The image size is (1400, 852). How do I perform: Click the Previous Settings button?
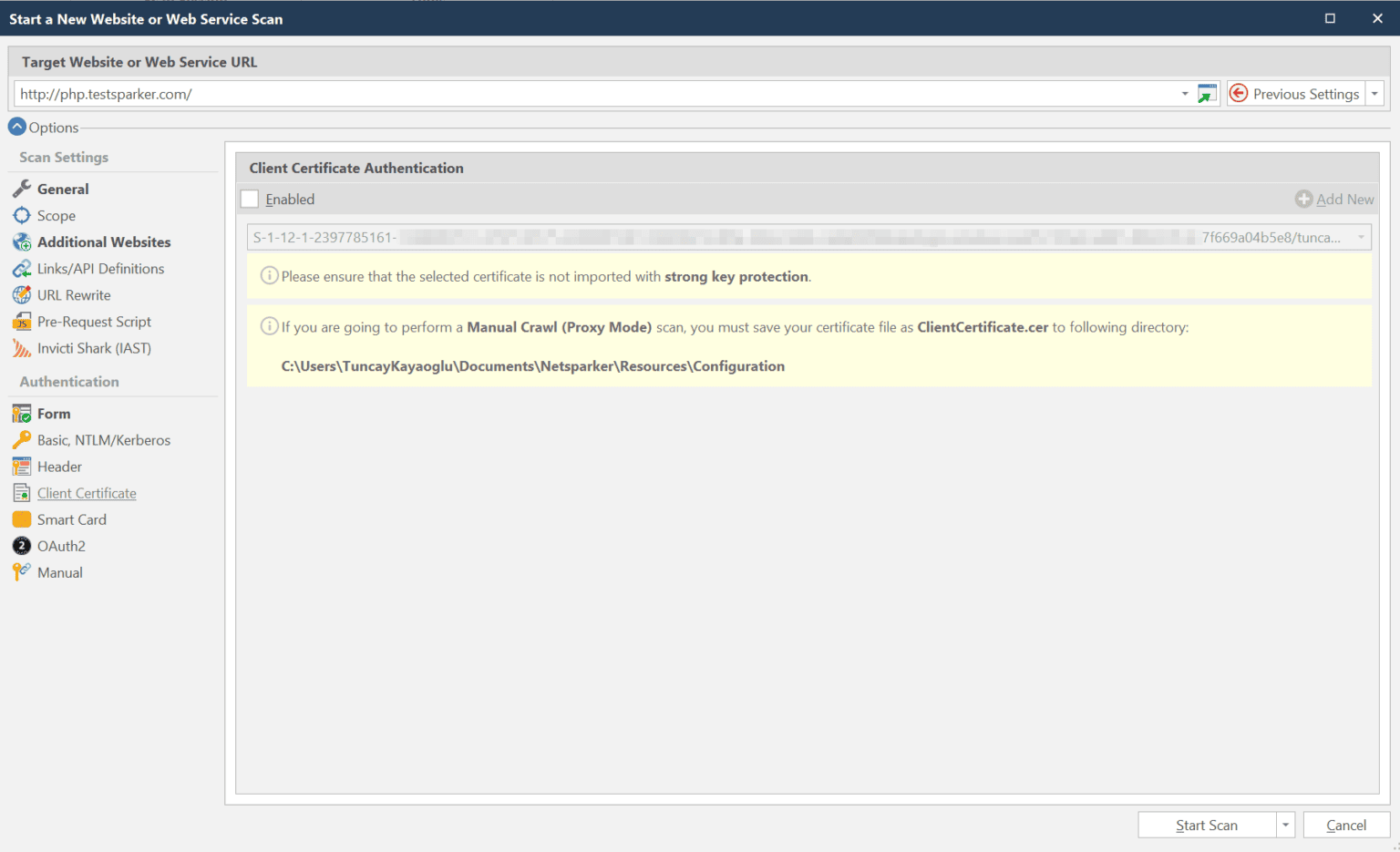[x=1296, y=93]
